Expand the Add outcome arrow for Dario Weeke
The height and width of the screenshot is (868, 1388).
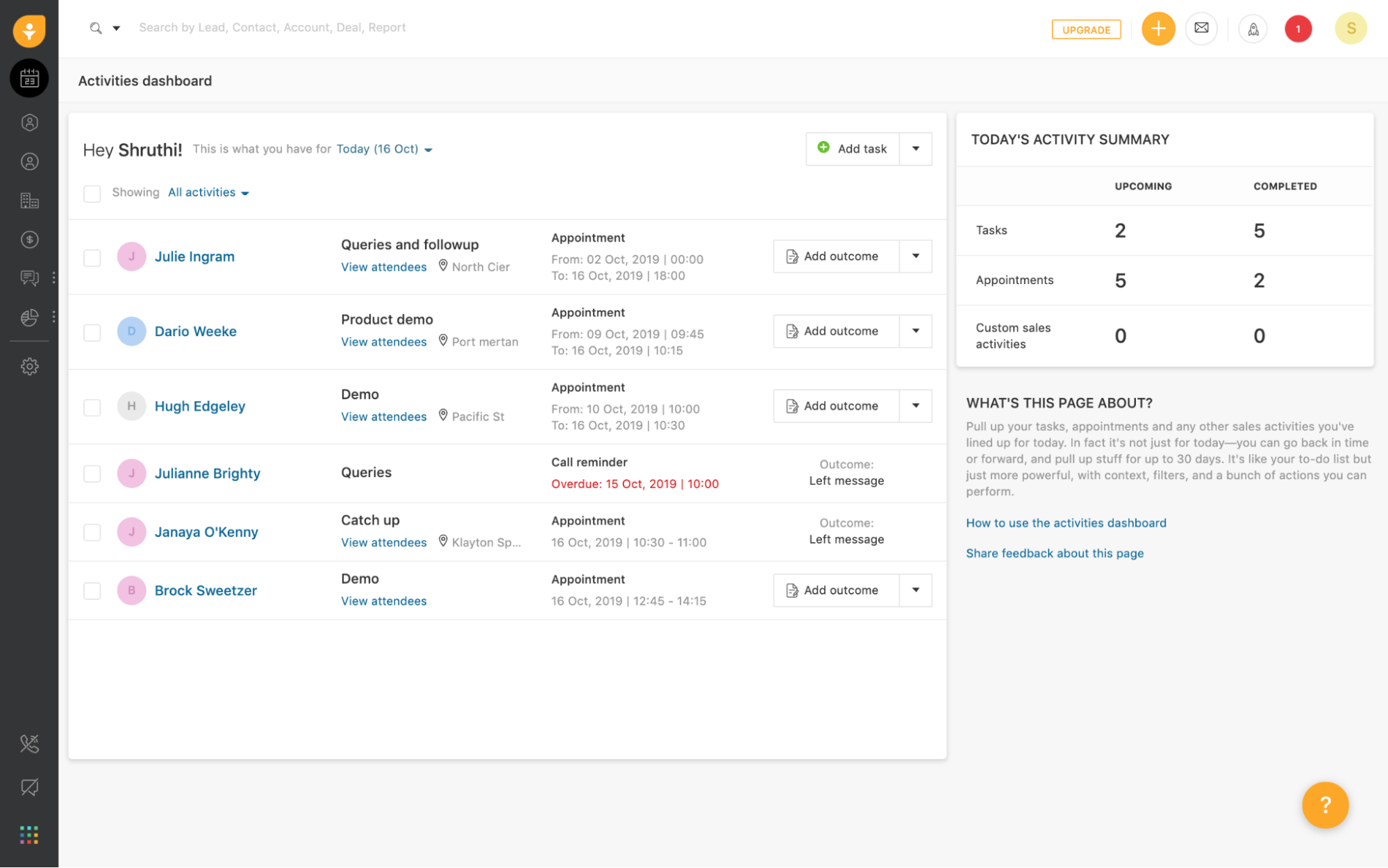point(917,331)
